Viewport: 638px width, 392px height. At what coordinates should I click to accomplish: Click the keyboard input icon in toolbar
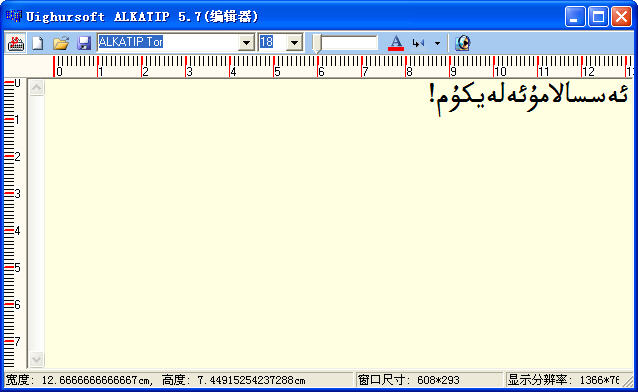[x=16, y=43]
